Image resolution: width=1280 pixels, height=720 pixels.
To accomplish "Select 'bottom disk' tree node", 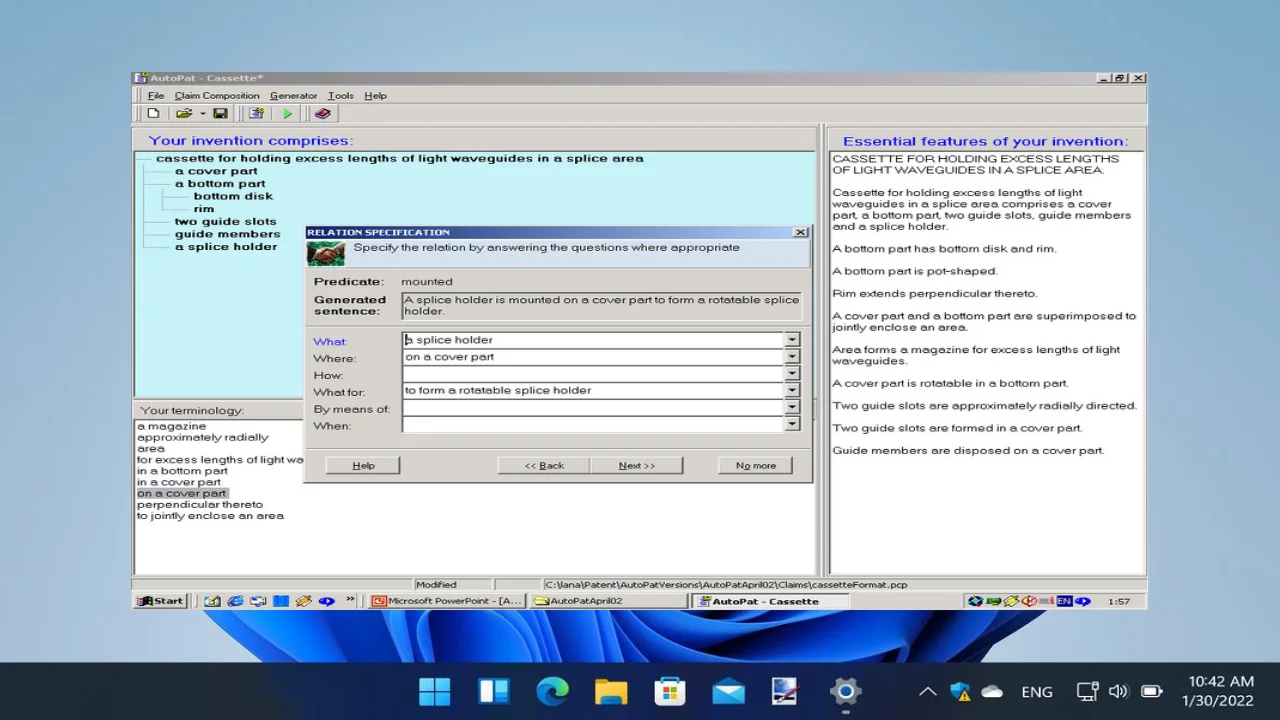I will point(233,196).
